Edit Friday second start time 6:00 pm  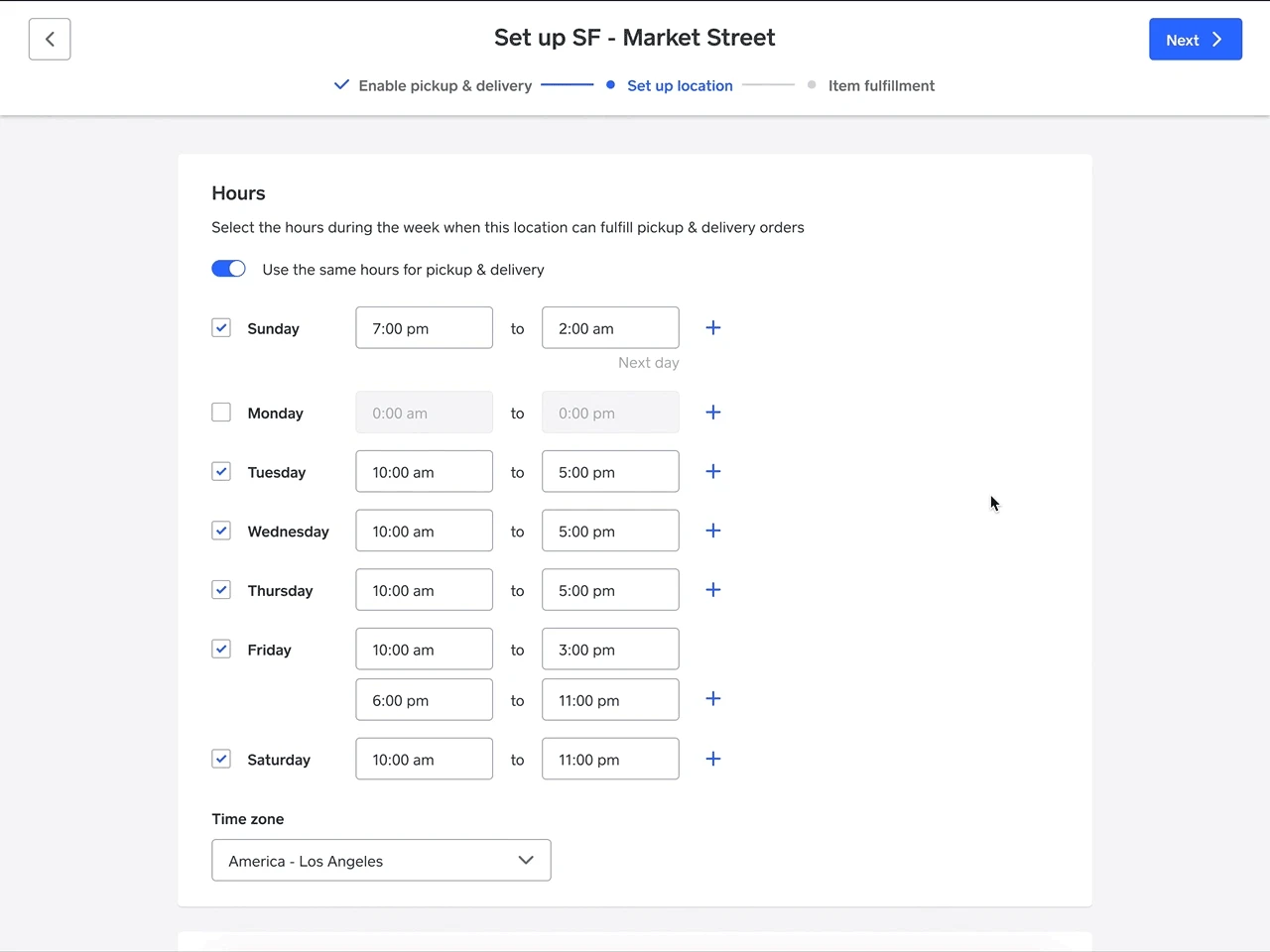(425, 700)
